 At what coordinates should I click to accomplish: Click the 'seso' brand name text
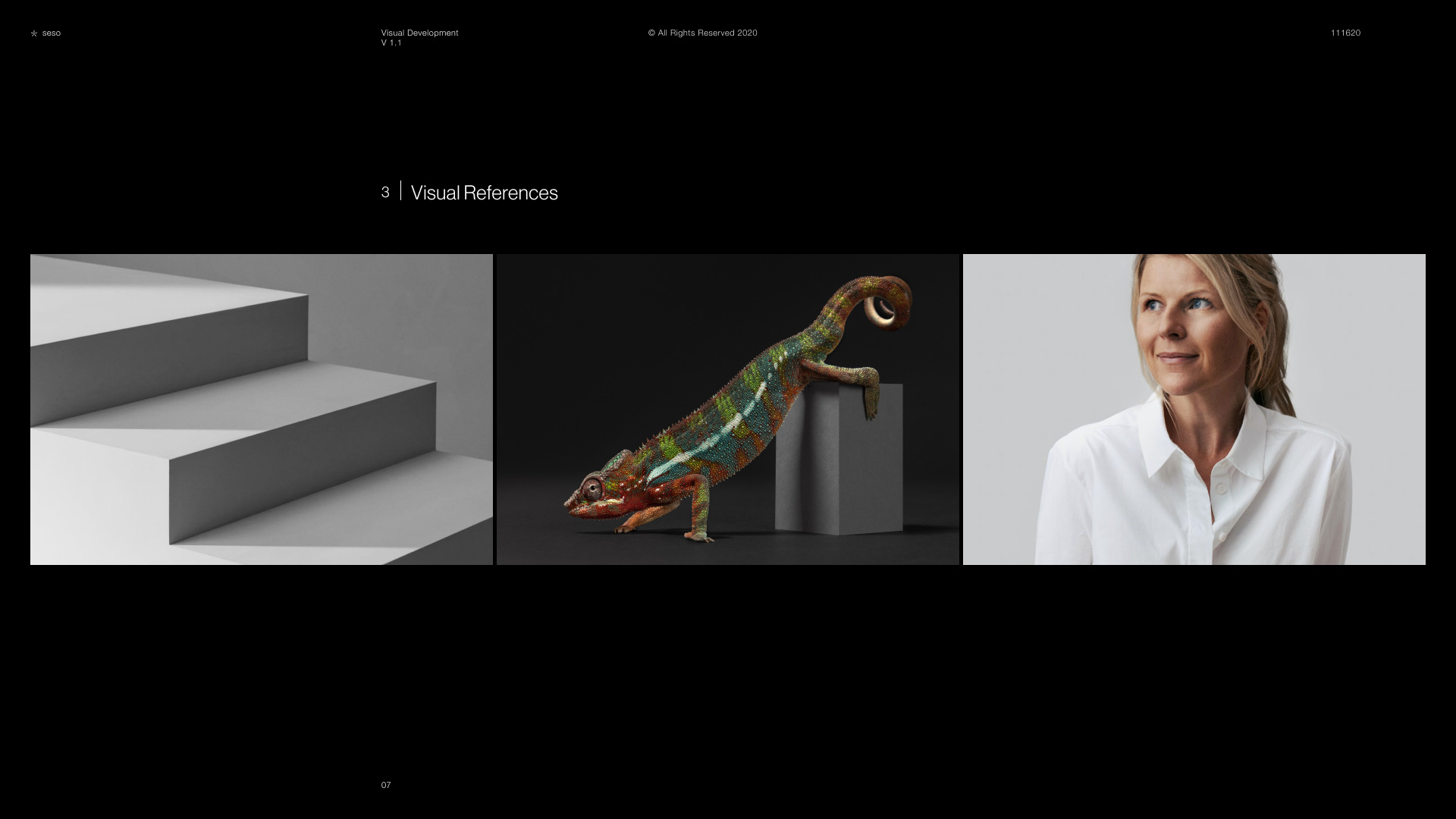(x=52, y=33)
